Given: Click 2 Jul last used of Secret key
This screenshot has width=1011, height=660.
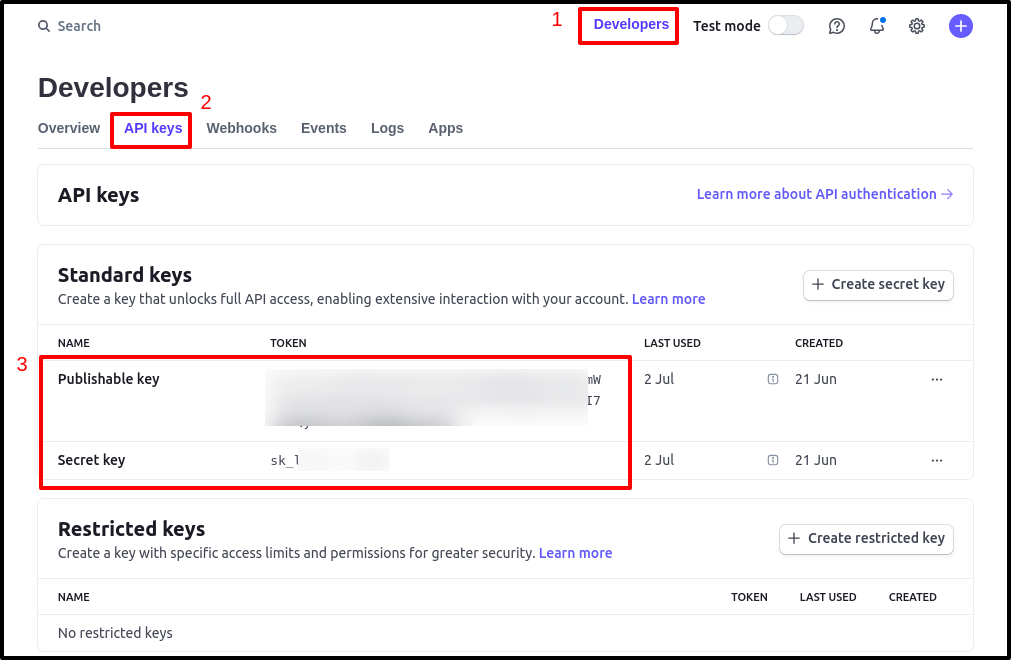Looking at the screenshot, I should point(659,460).
